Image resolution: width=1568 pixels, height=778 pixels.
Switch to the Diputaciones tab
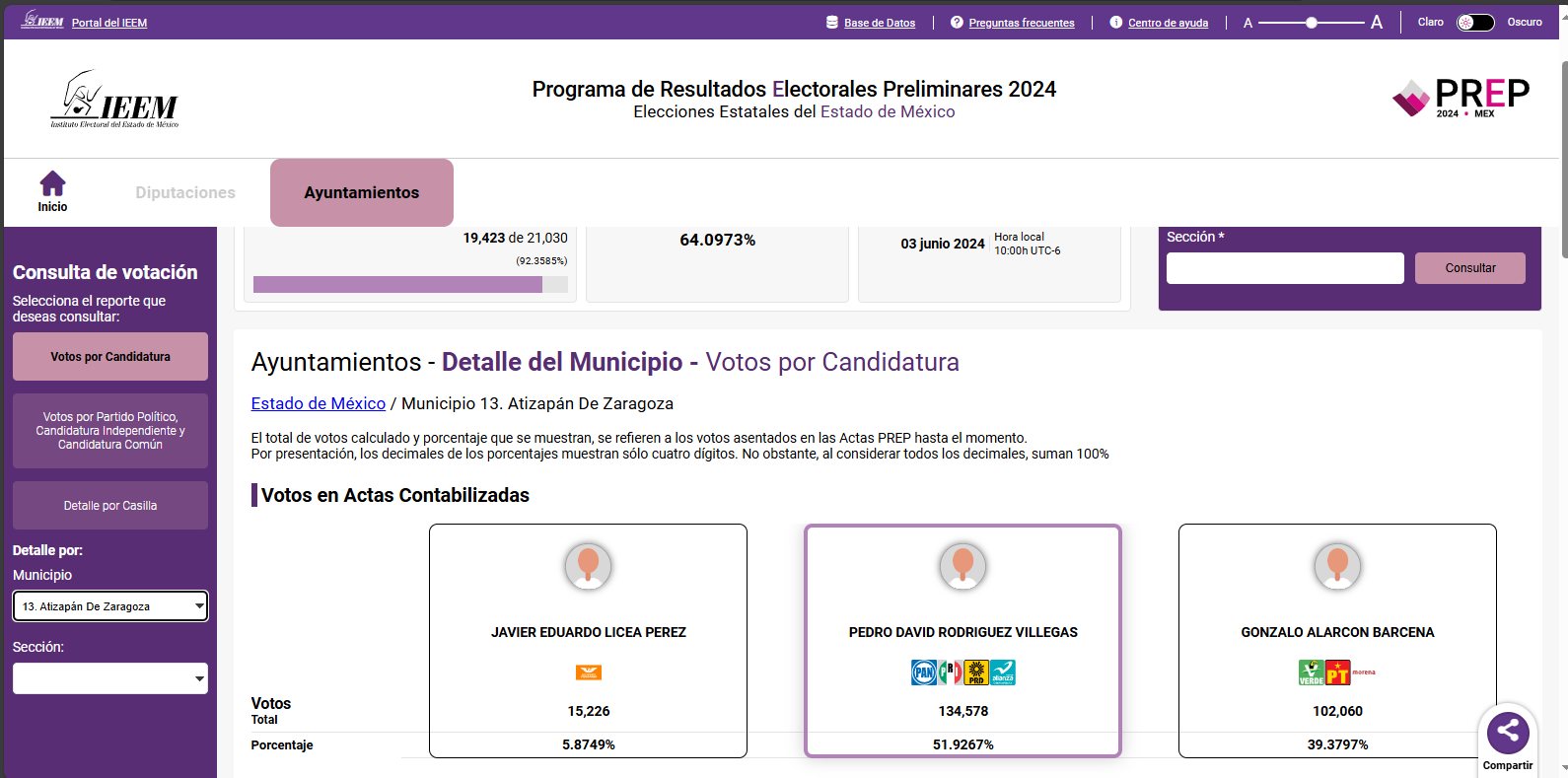185,193
